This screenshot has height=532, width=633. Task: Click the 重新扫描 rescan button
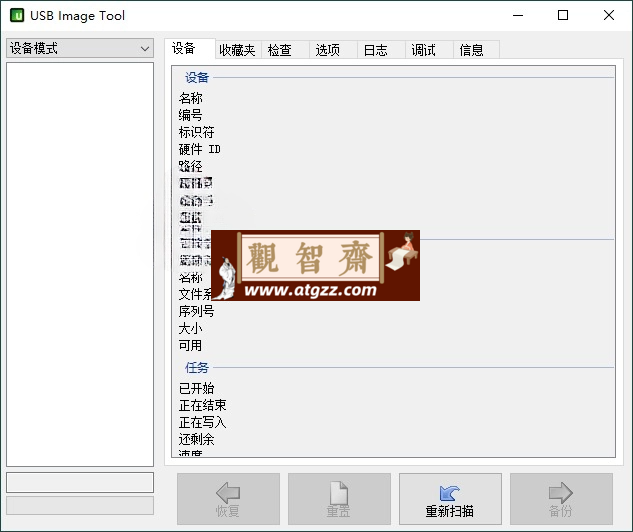pos(450,499)
